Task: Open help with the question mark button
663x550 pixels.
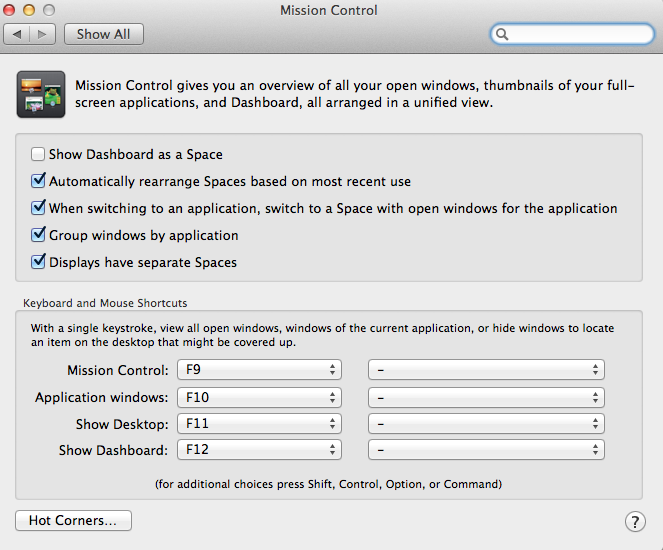Action: tap(635, 522)
